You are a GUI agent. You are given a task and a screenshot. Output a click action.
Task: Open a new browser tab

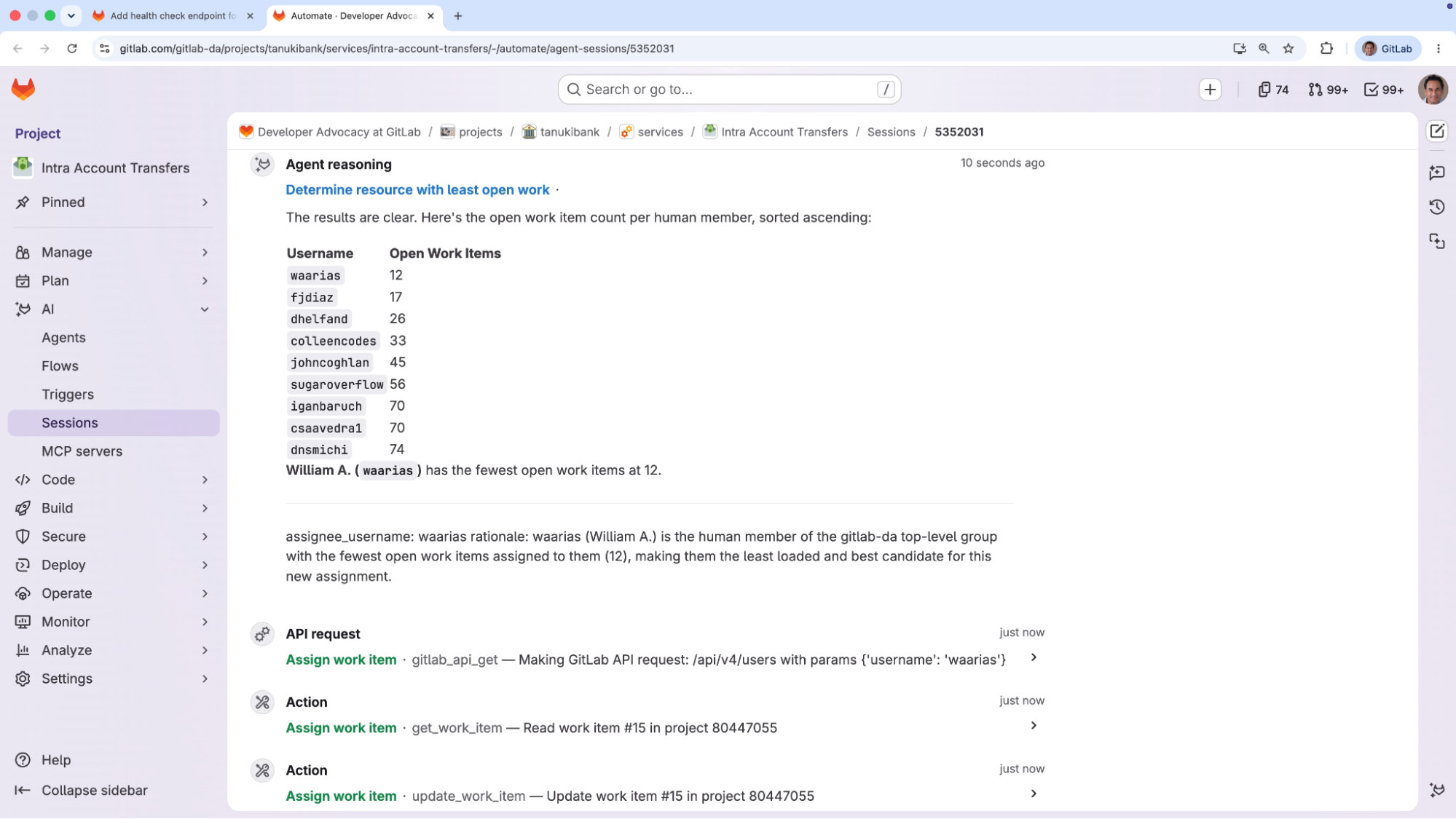[x=457, y=15]
